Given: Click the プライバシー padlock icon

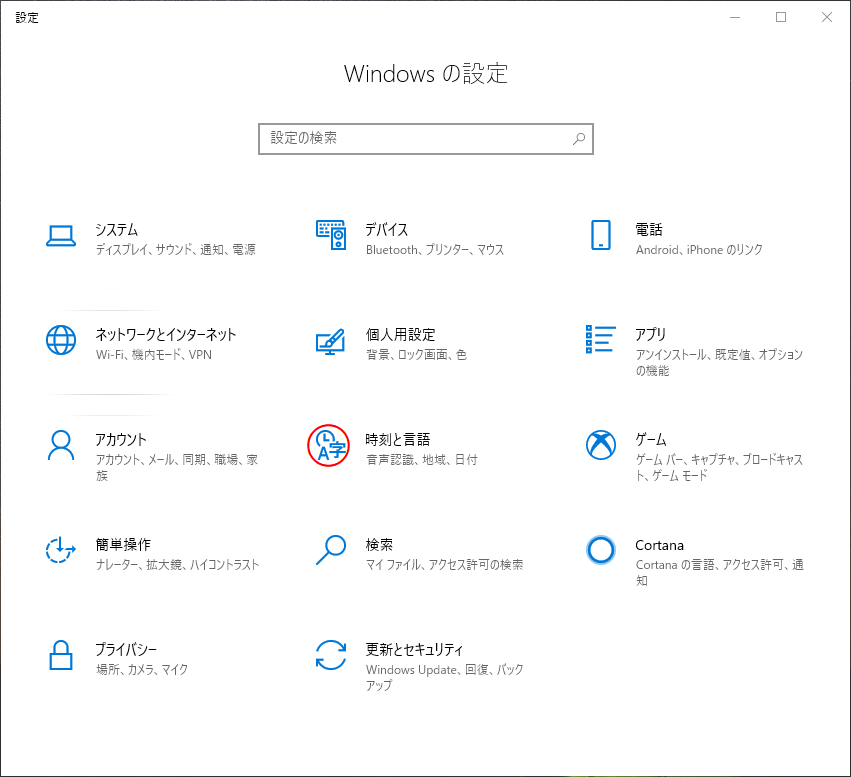Looking at the screenshot, I should coord(61,655).
